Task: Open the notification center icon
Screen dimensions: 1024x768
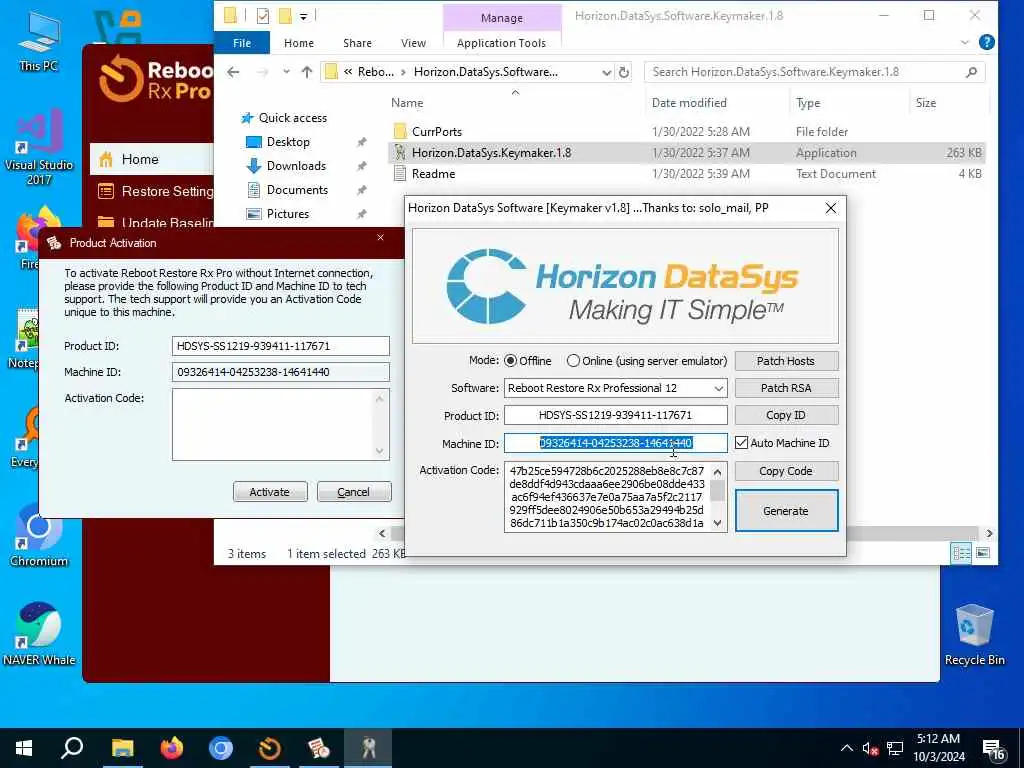Action: click(x=993, y=749)
